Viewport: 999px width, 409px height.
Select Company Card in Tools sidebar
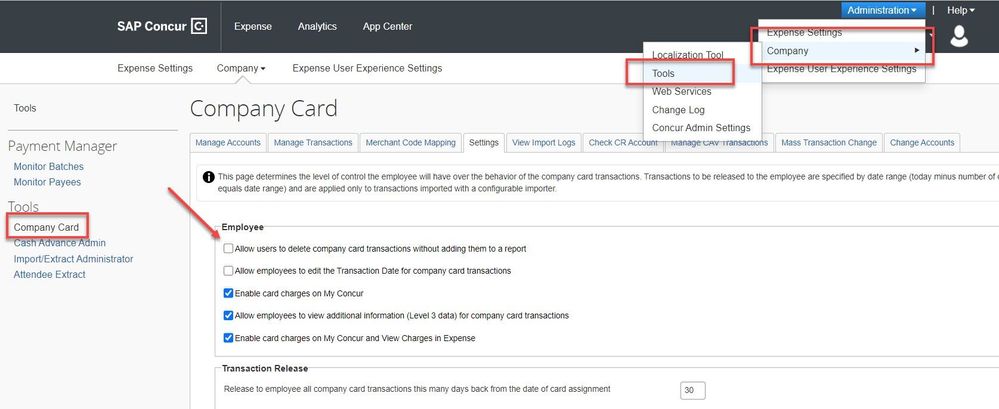coord(47,227)
